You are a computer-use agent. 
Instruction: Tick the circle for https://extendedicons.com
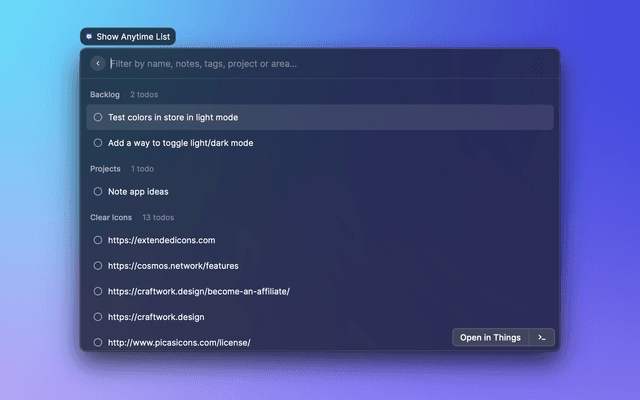pos(98,240)
